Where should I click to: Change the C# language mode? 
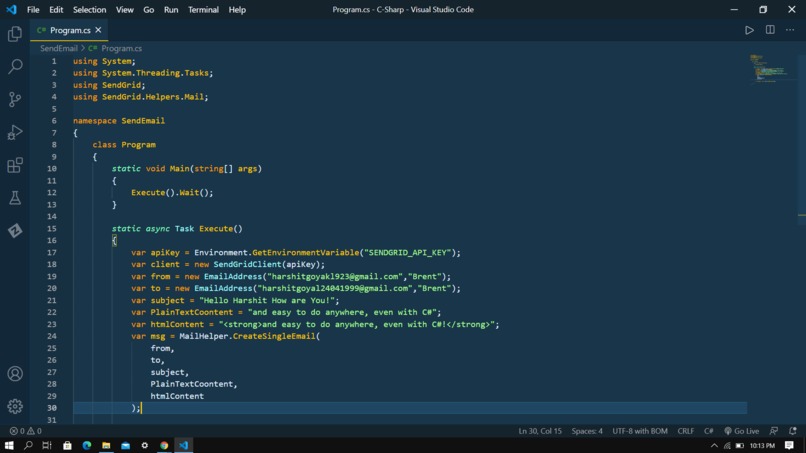(x=708, y=431)
